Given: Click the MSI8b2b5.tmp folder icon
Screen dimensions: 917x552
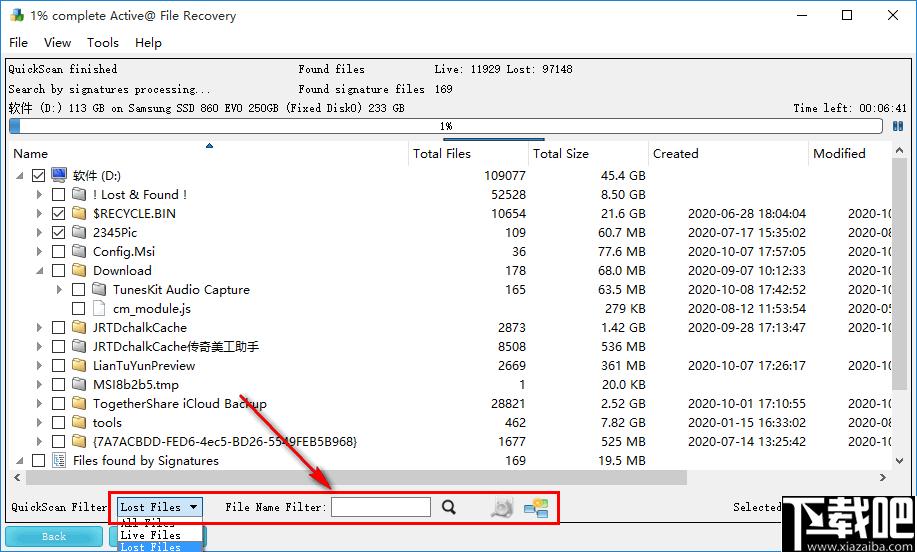Looking at the screenshot, I should point(79,384).
